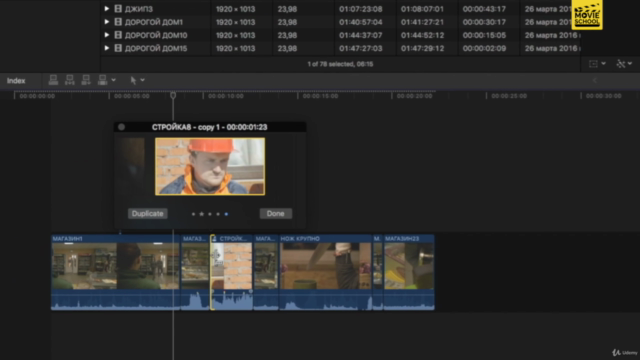Image resolution: width=640 pixels, height=360 pixels.
Task: Select the blue highlighted audition pick dot
Action: point(227,214)
